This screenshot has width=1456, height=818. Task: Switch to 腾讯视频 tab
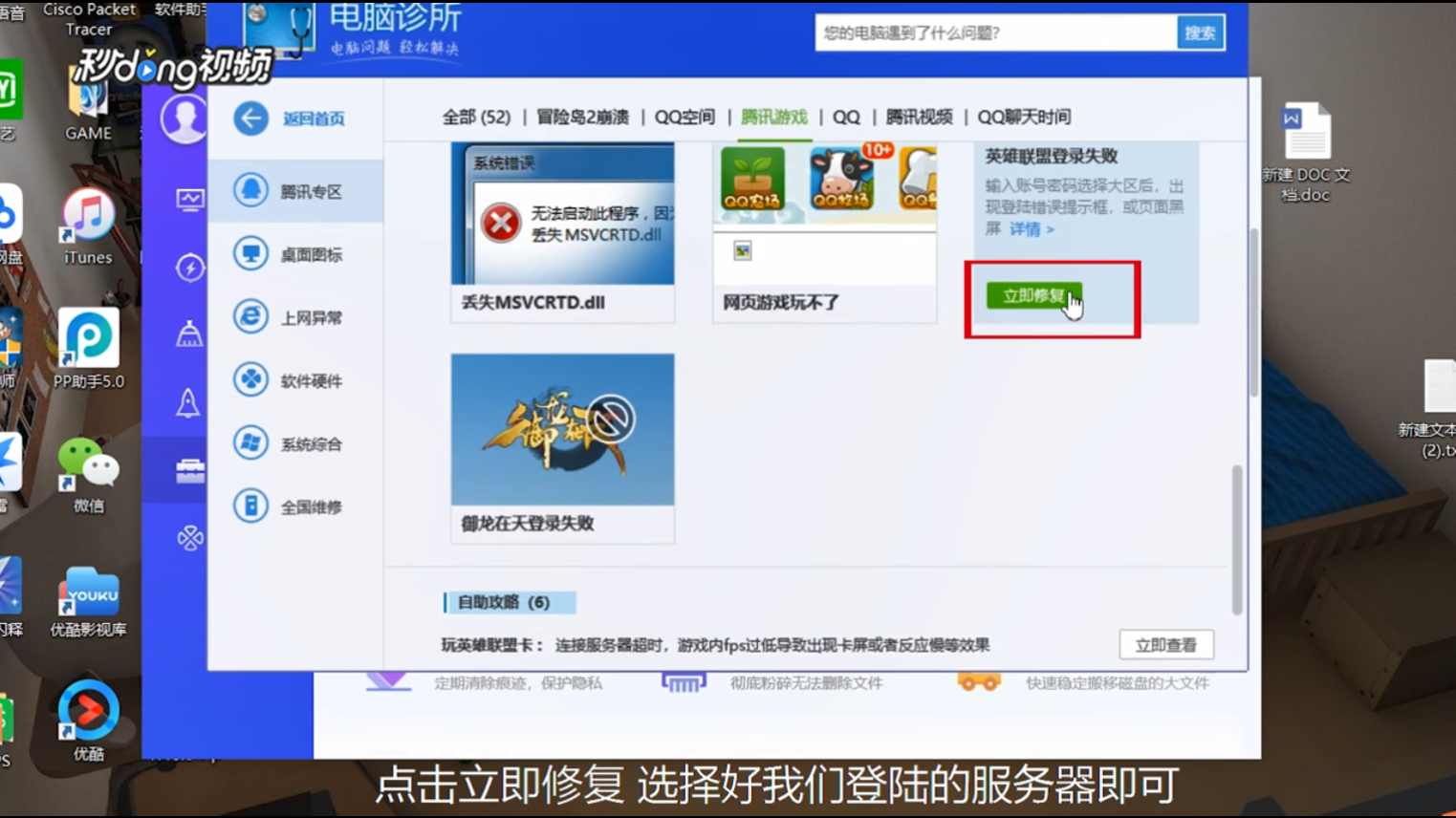click(919, 117)
